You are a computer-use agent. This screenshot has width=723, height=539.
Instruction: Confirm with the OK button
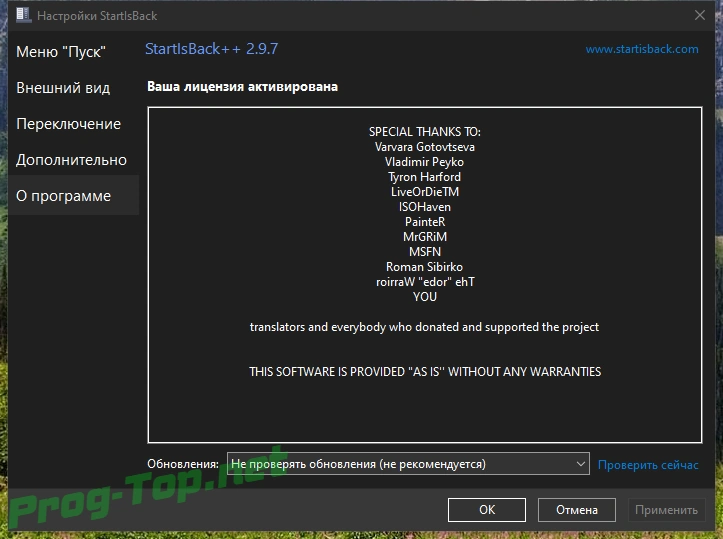[x=486, y=509]
